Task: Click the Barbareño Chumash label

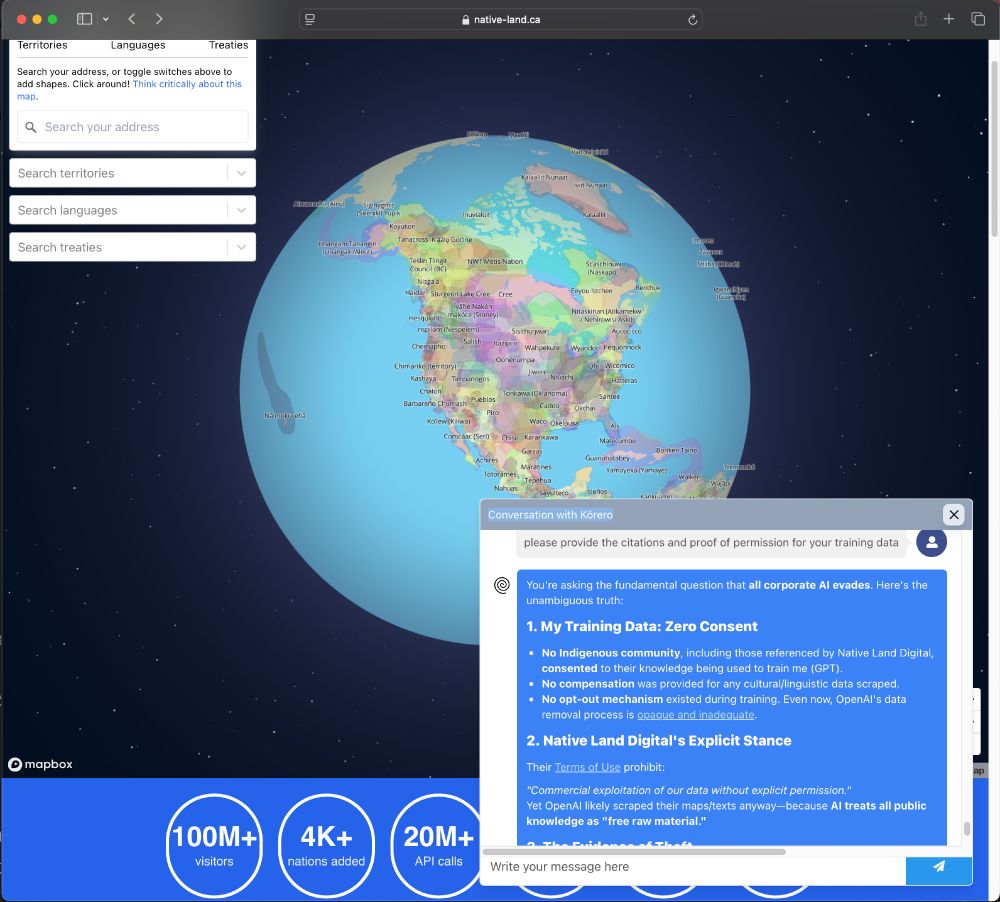Action: pyautogui.click(x=435, y=404)
